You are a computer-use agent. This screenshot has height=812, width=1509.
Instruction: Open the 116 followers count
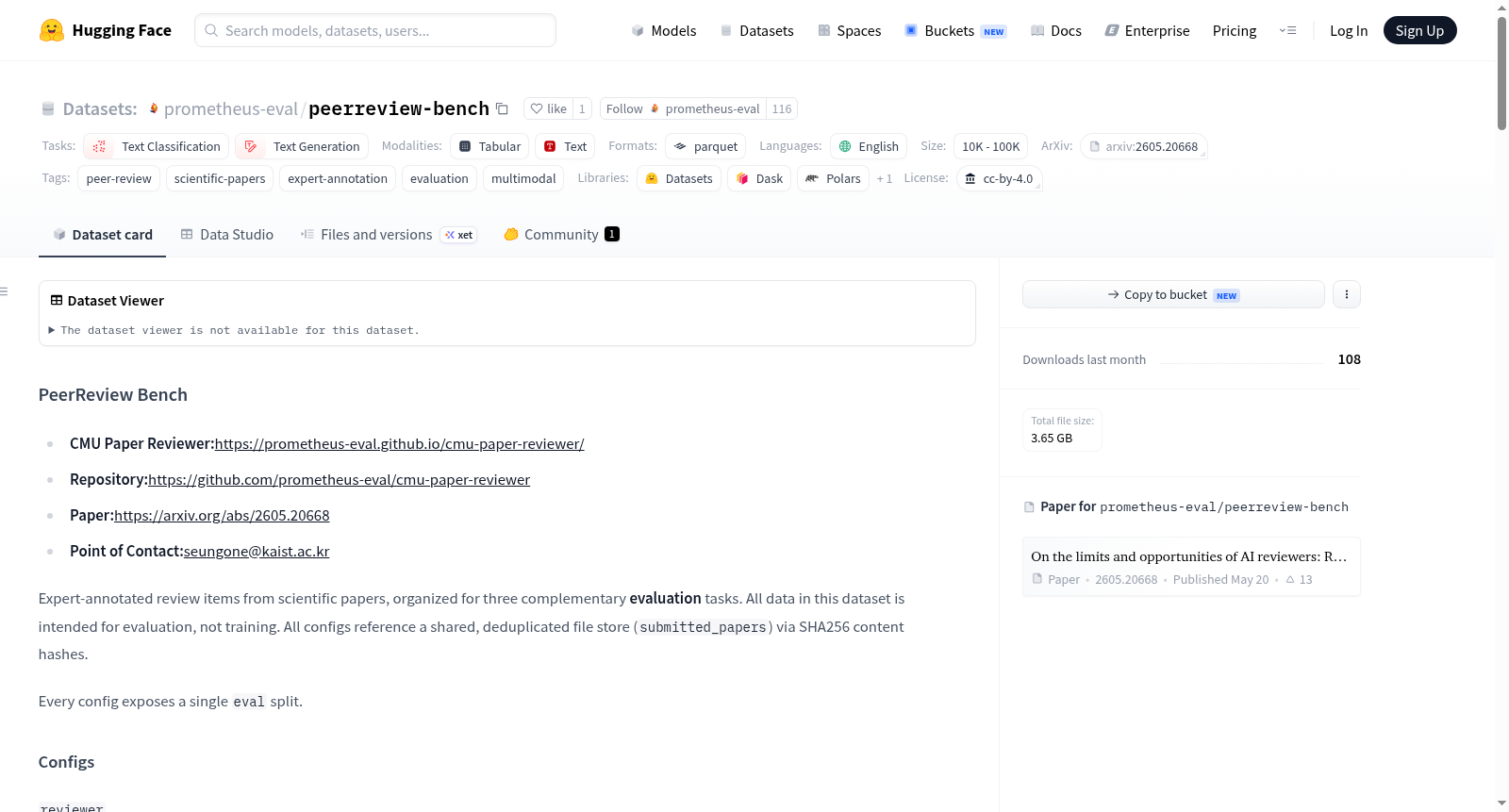pos(782,108)
